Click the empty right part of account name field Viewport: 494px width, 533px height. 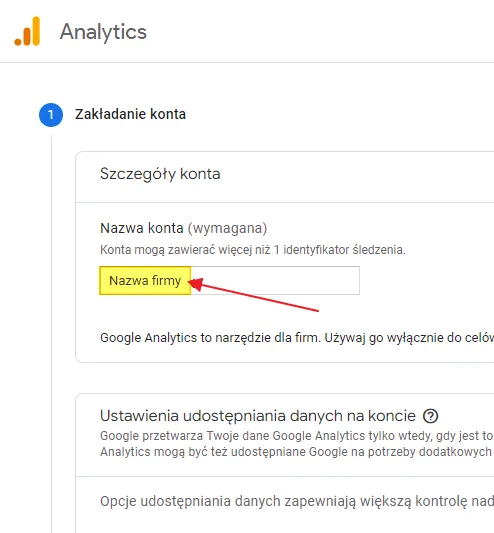(275, 280)
